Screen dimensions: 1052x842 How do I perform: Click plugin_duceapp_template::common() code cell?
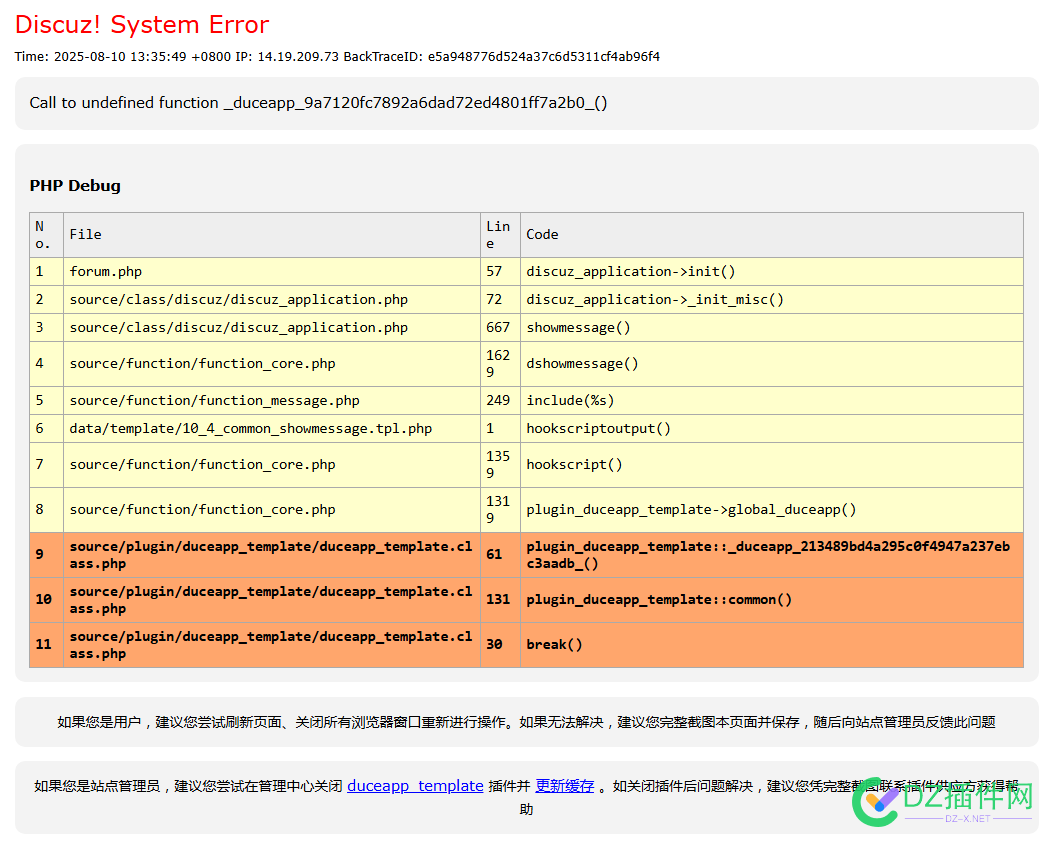point(772,600)
